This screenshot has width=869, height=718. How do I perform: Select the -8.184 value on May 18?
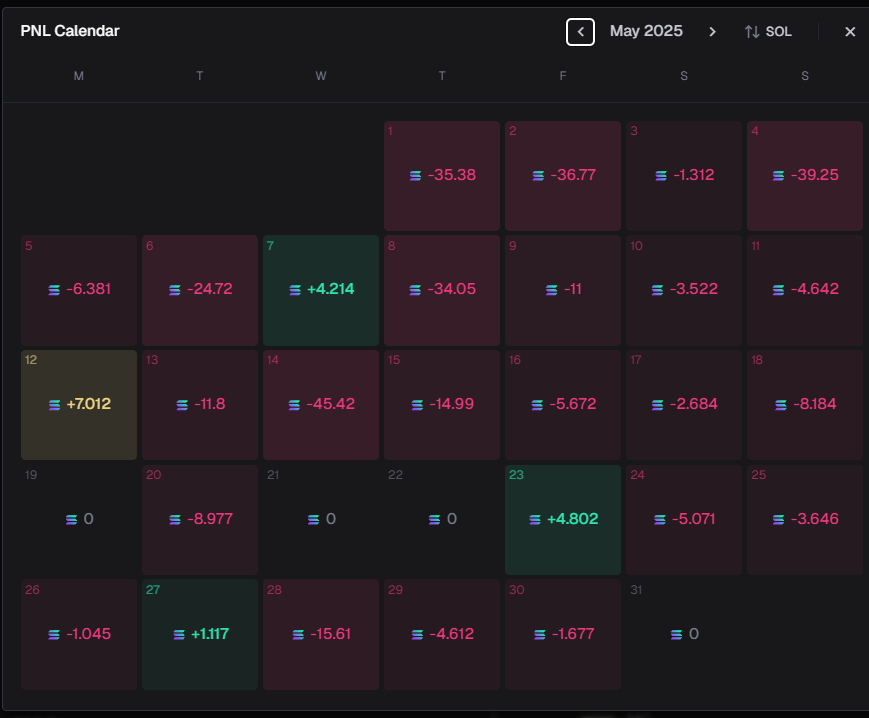pyautogui.click(x=815, y=404)
